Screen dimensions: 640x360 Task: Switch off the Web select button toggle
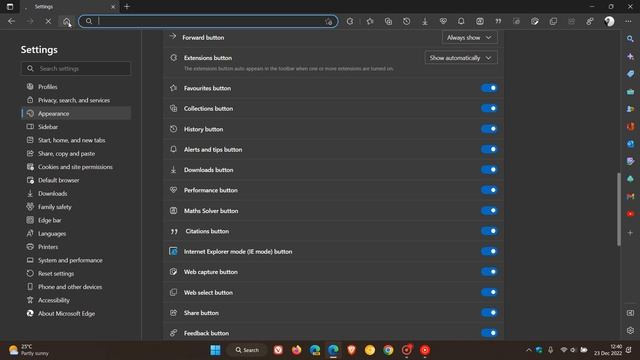point(489,292)
